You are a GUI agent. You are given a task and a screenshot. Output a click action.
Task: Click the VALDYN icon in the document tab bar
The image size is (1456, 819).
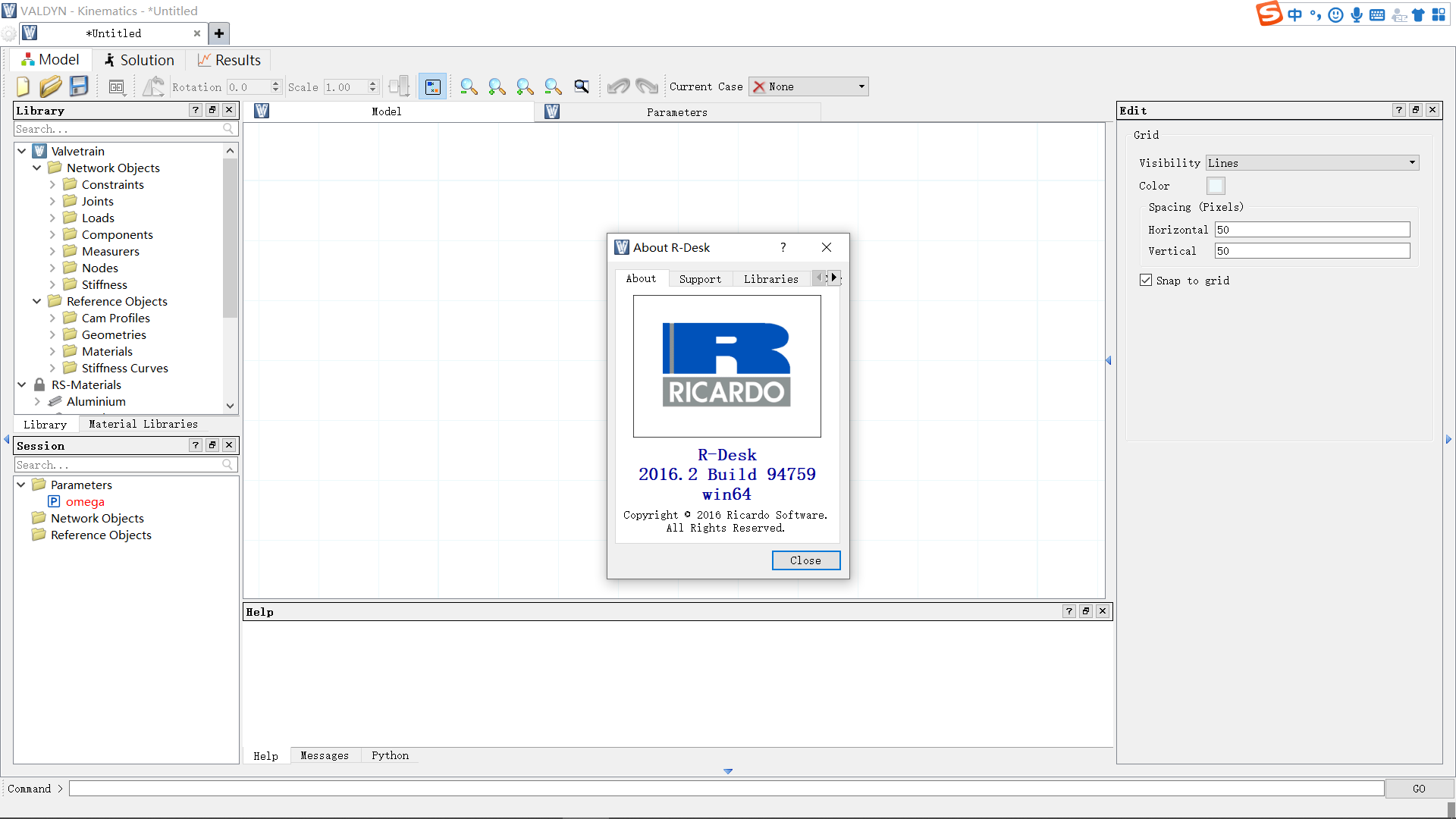(30, 33)
